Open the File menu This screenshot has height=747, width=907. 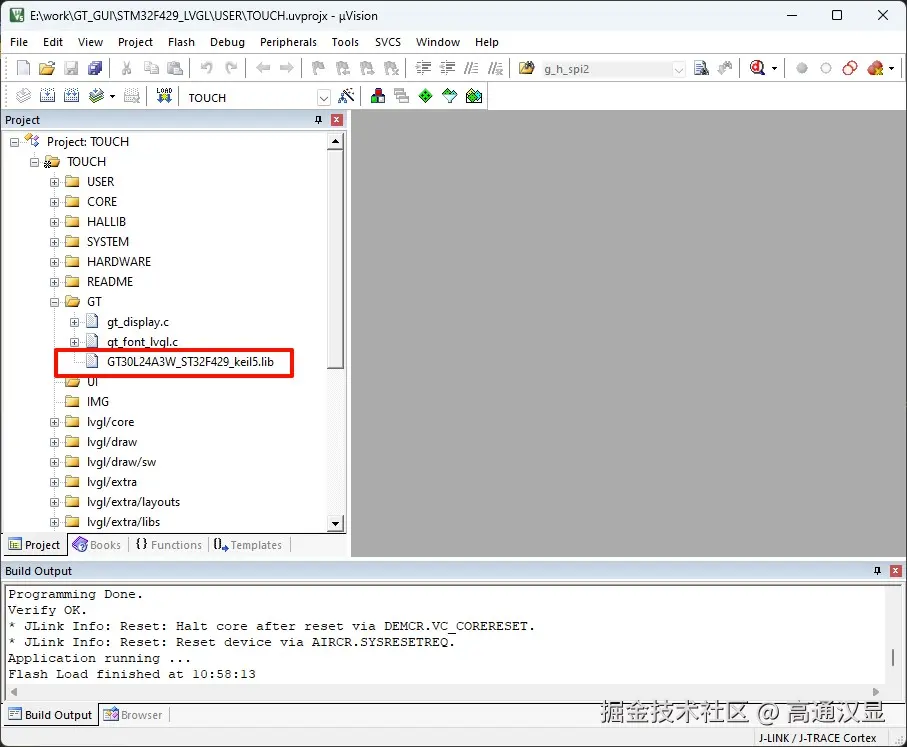coord(19,42)
